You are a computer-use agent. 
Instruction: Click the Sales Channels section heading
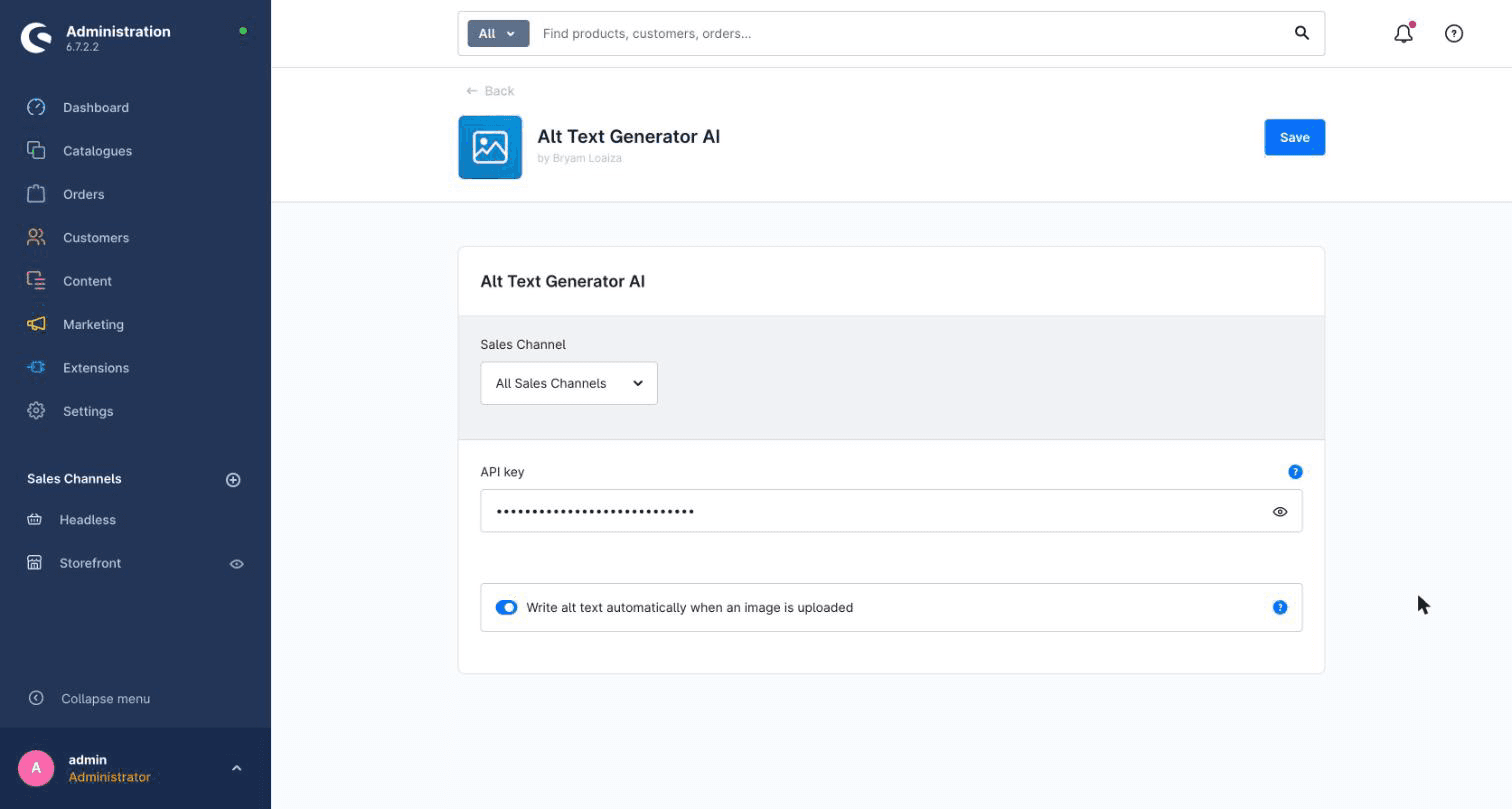point(74,479)
